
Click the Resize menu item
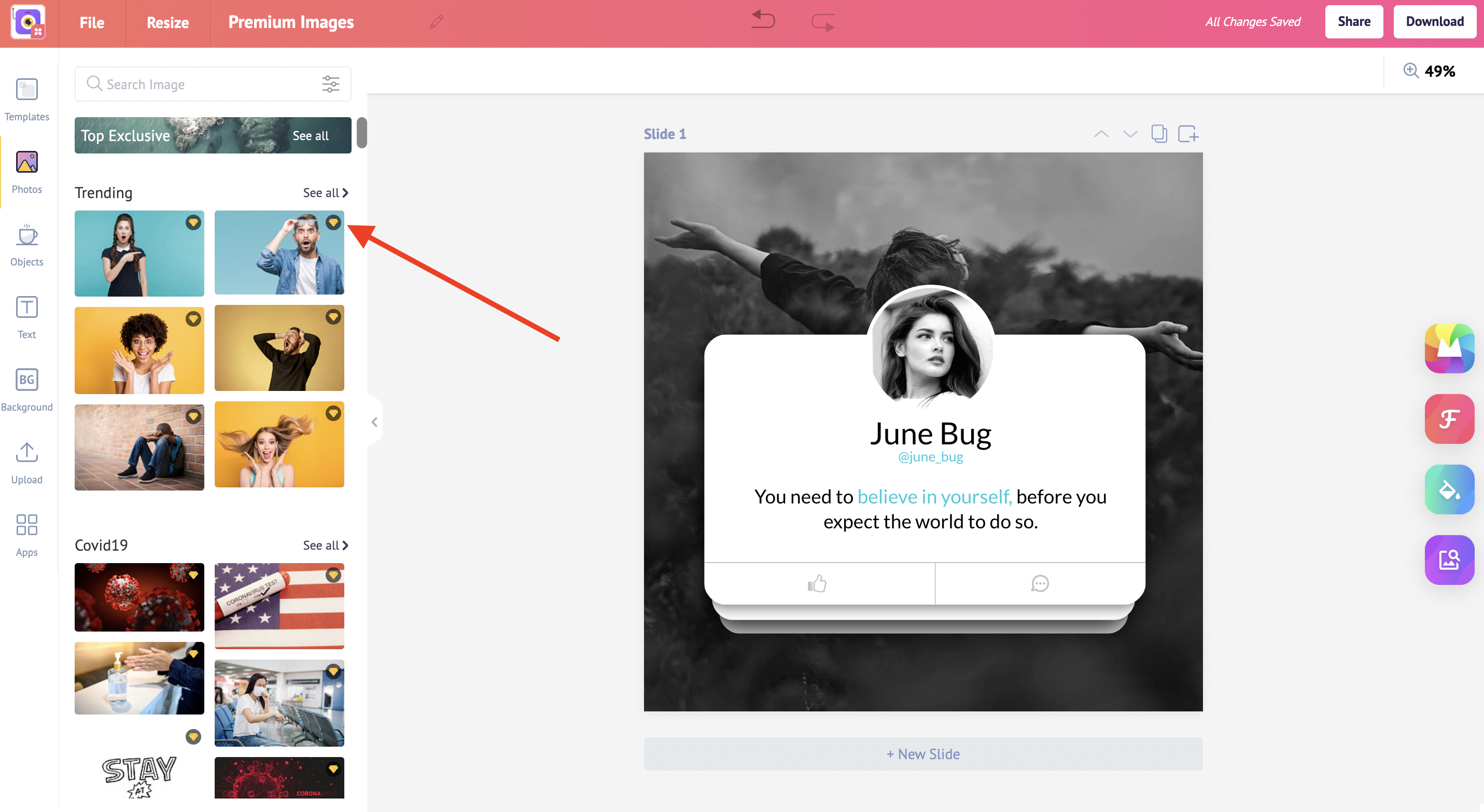[167, 22]
